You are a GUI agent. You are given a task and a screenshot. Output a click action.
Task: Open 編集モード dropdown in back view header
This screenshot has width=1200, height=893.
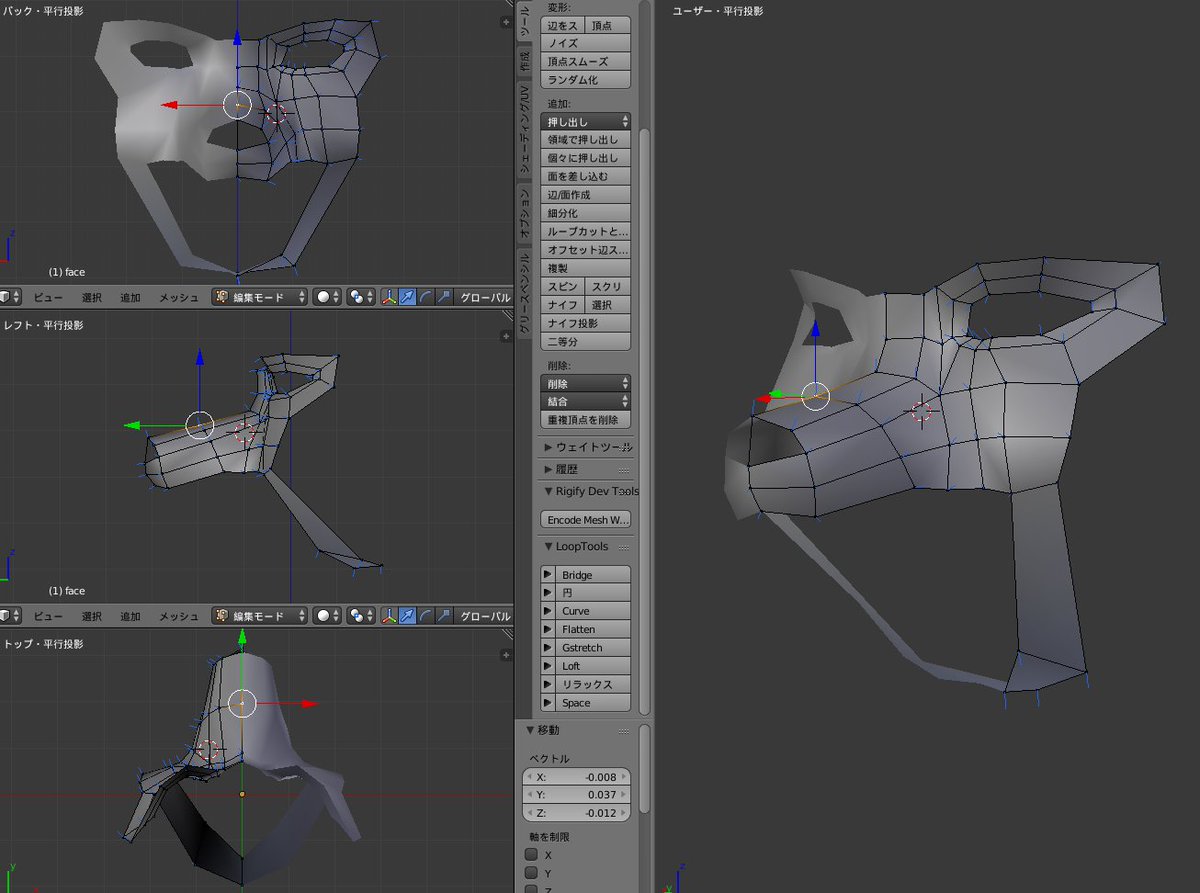pos(260,297)
